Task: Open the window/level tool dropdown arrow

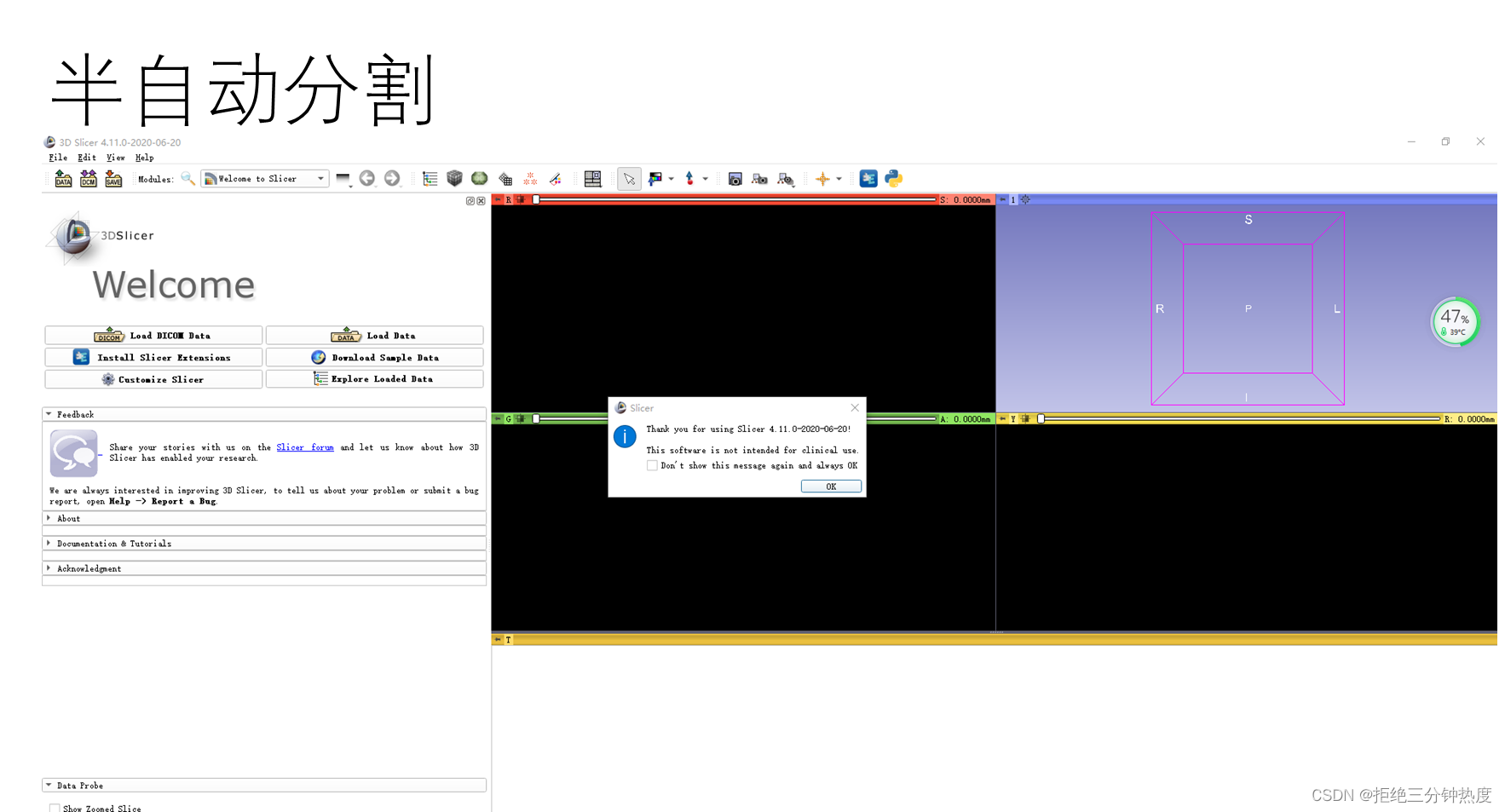Action: pos(672,179)
